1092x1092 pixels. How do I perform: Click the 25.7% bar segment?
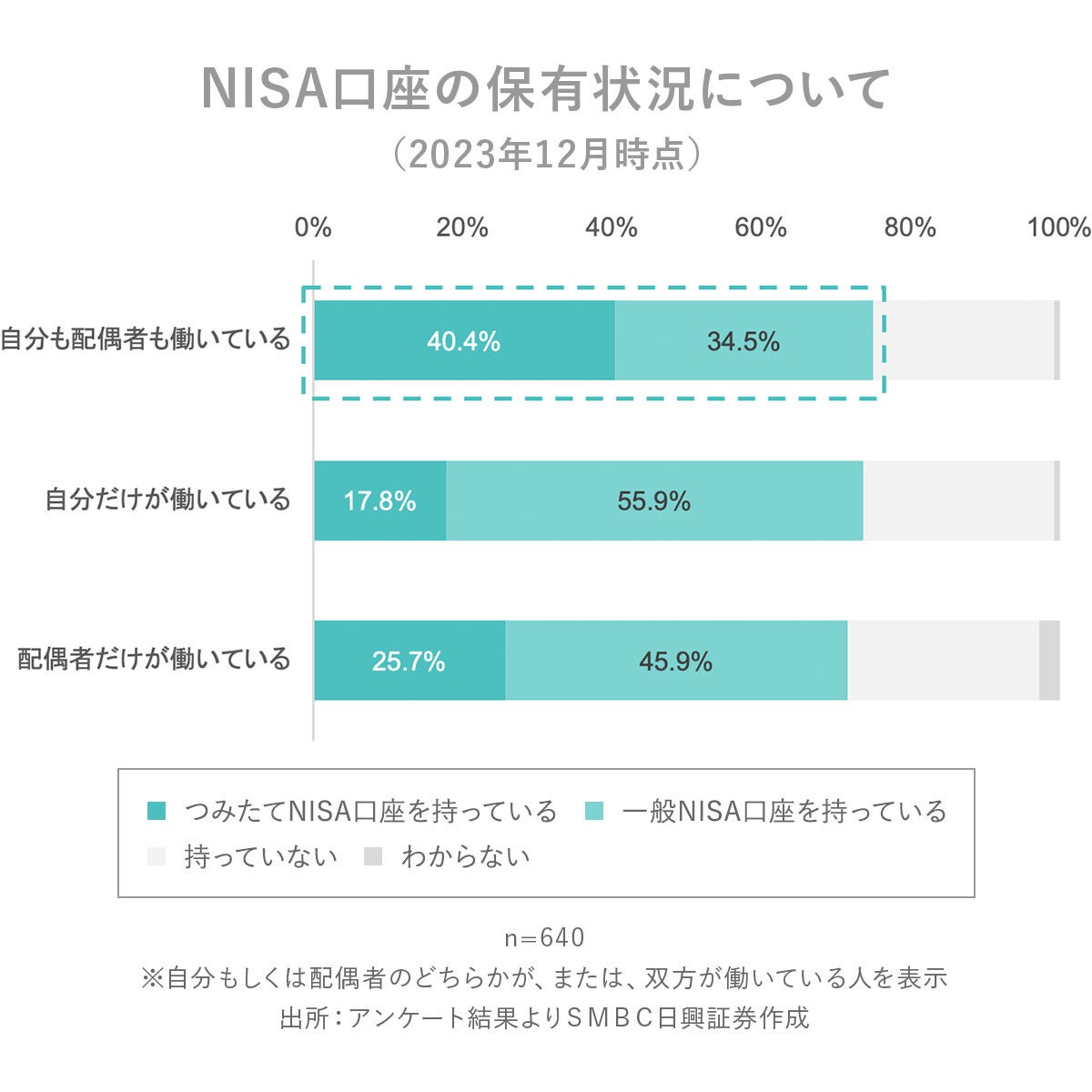(409, 661)
